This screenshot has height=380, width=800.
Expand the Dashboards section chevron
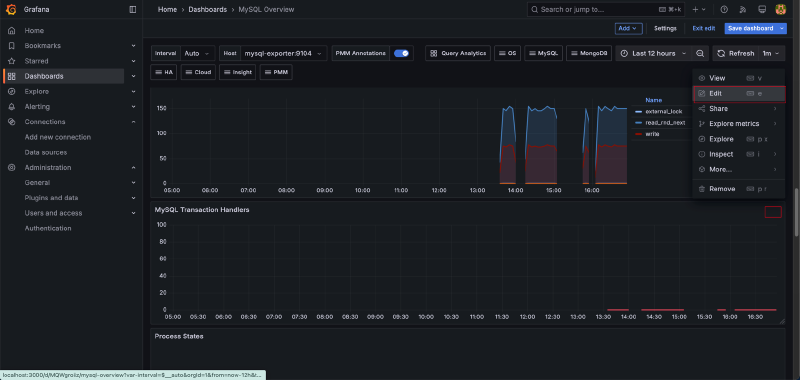click(x=133, y=76)
